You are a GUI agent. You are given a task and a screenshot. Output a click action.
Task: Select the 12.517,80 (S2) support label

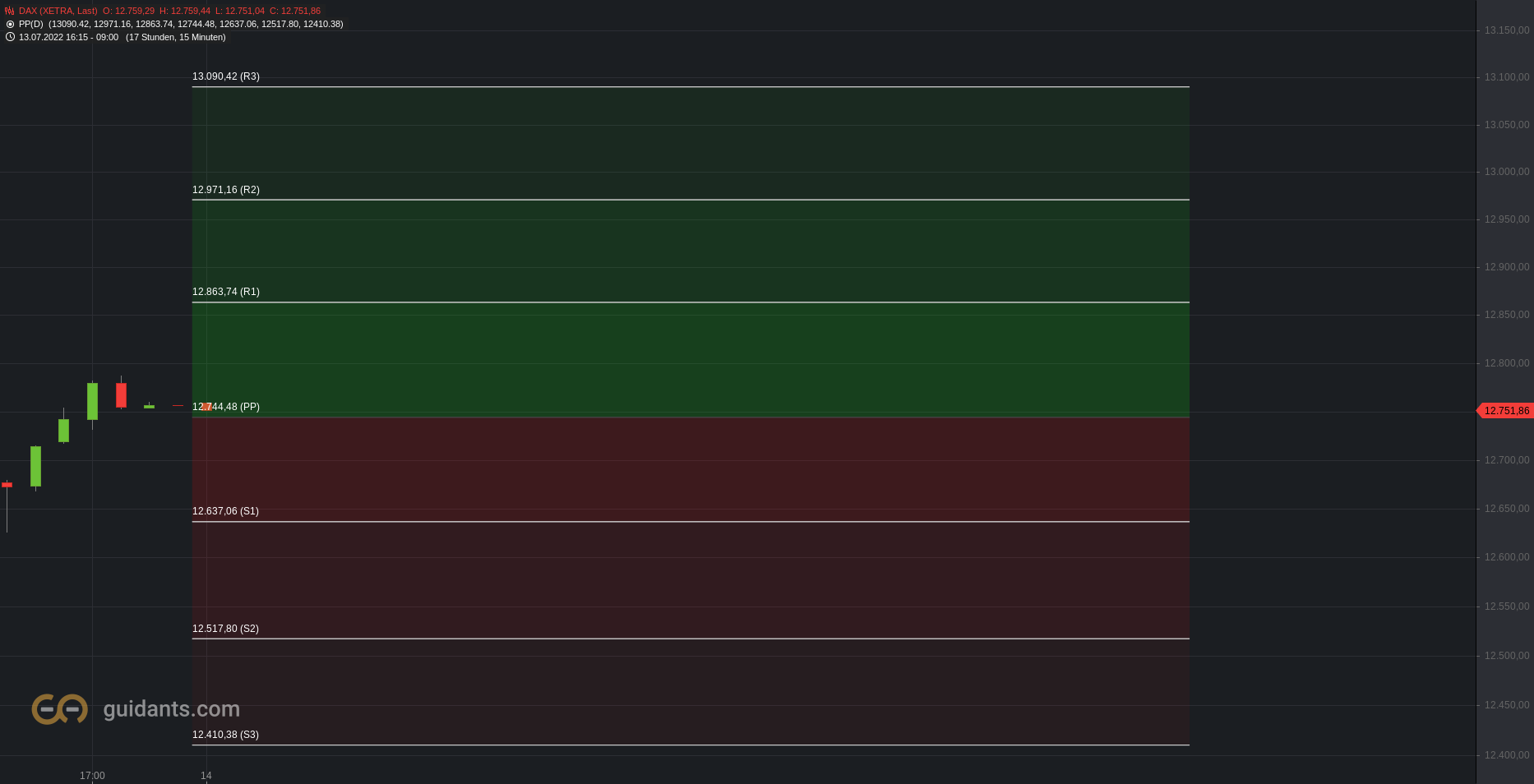click(225, 629)
